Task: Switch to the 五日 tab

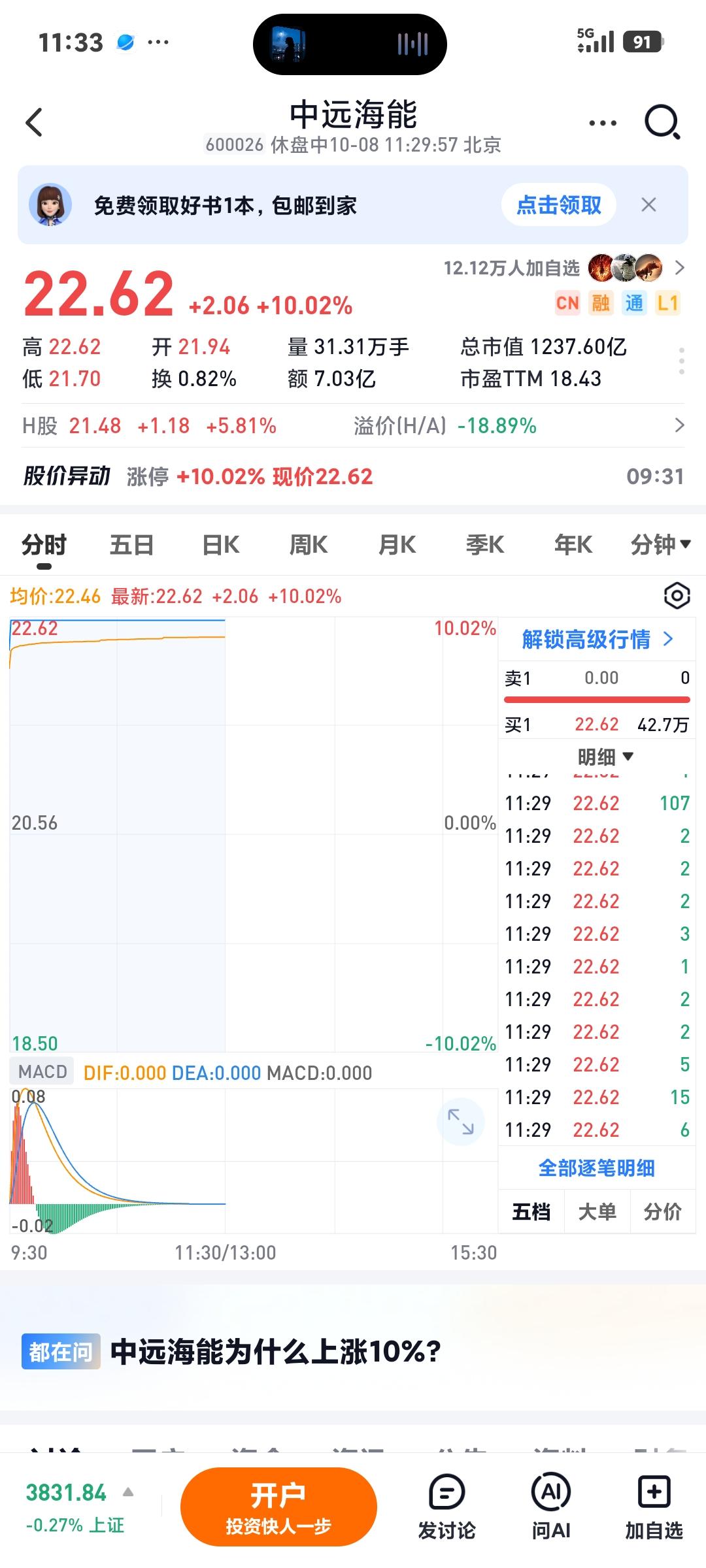Action: tap(131, 544)
